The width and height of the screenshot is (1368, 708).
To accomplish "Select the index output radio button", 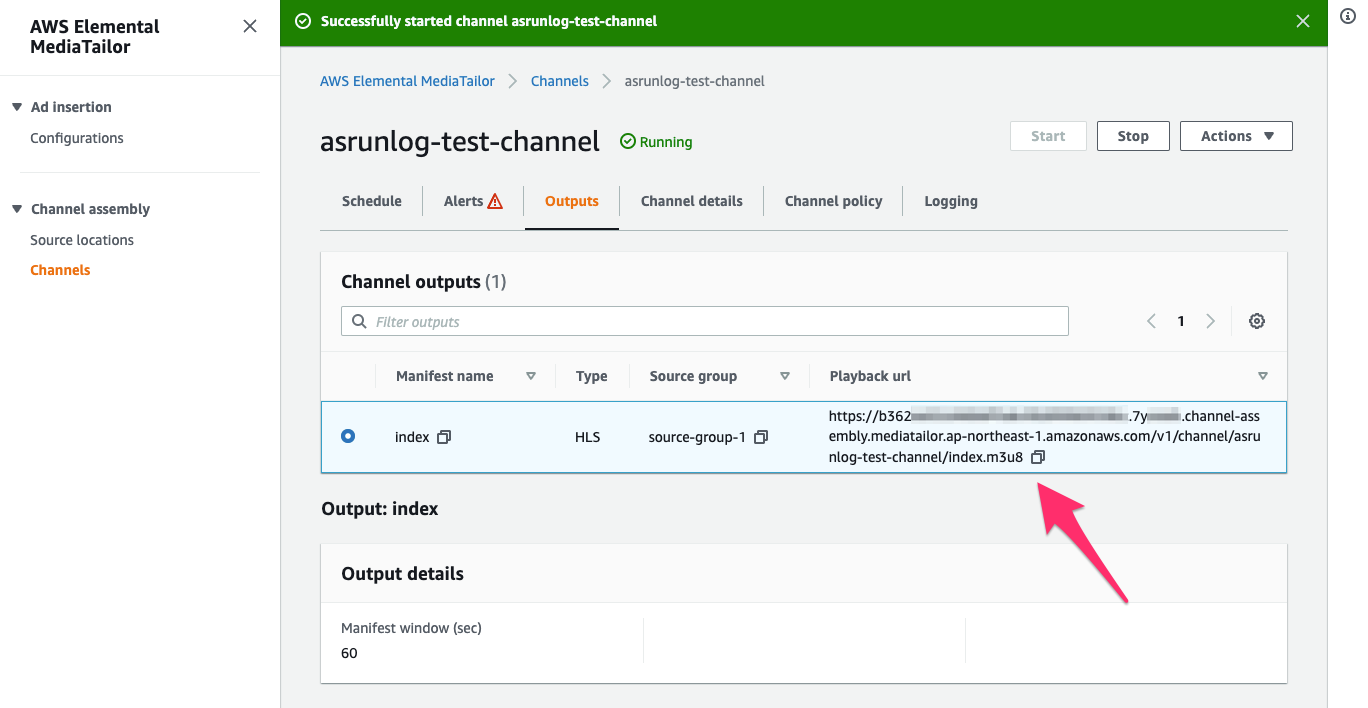I will [x=348, y=436].
